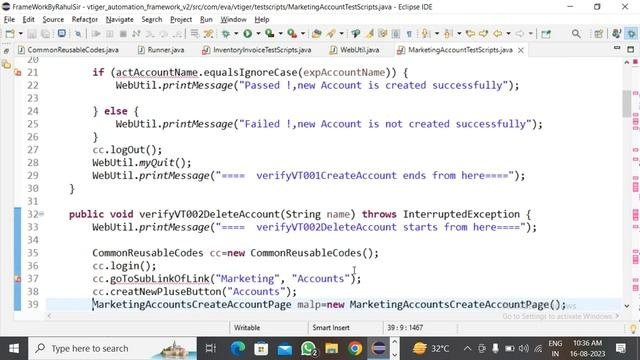Image resolution: width=640 pixels, height=360 pixels.
Task: Click the Suspend debug icon
Action: click(x=109, y=34)
